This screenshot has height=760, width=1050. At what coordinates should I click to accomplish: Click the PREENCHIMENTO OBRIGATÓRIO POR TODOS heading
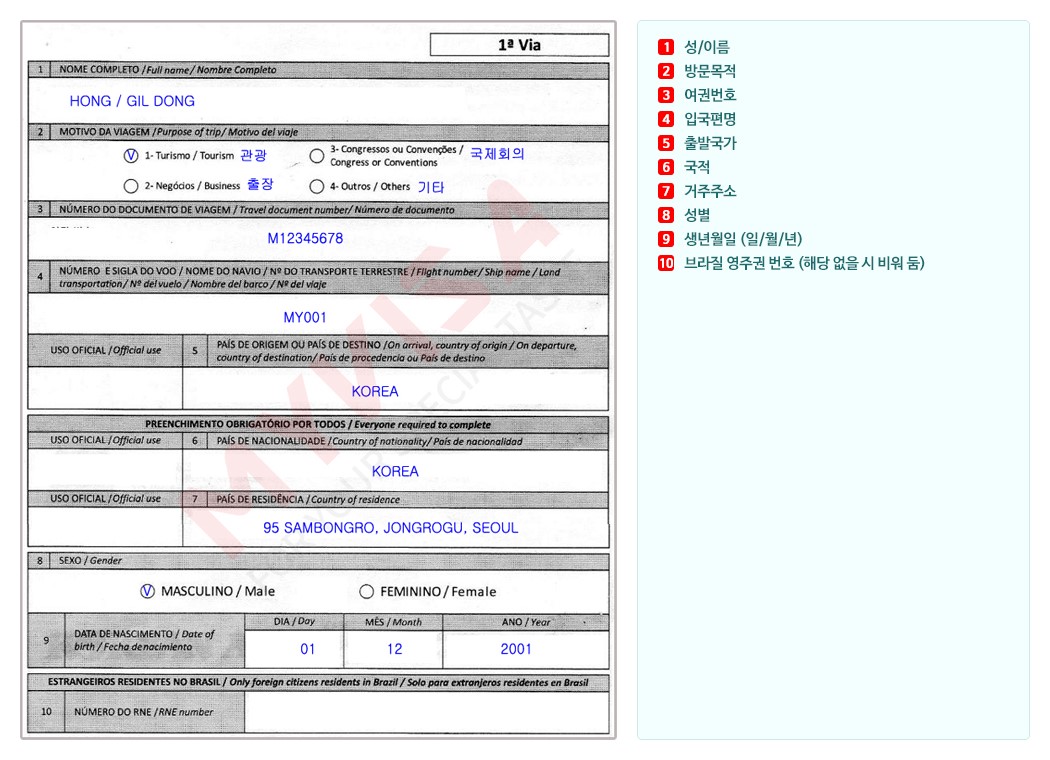pyautogui.click(x=318, y=425)
